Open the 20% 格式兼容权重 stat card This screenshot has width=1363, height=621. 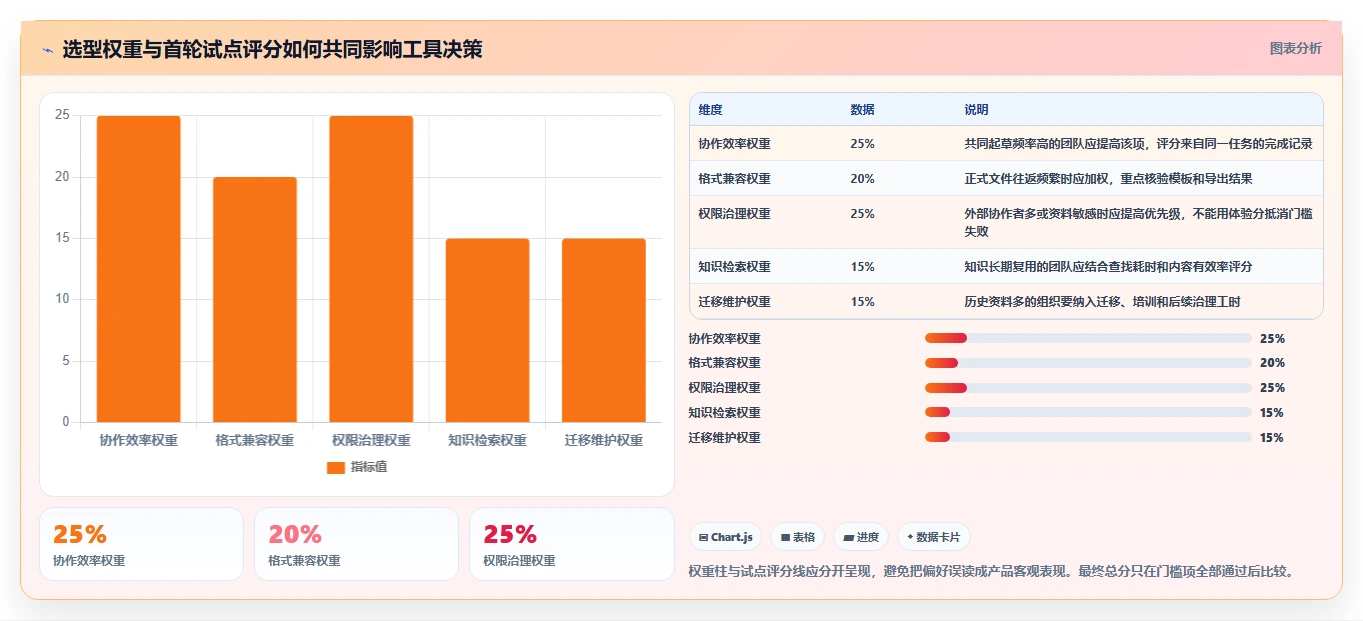click(356, 544)
